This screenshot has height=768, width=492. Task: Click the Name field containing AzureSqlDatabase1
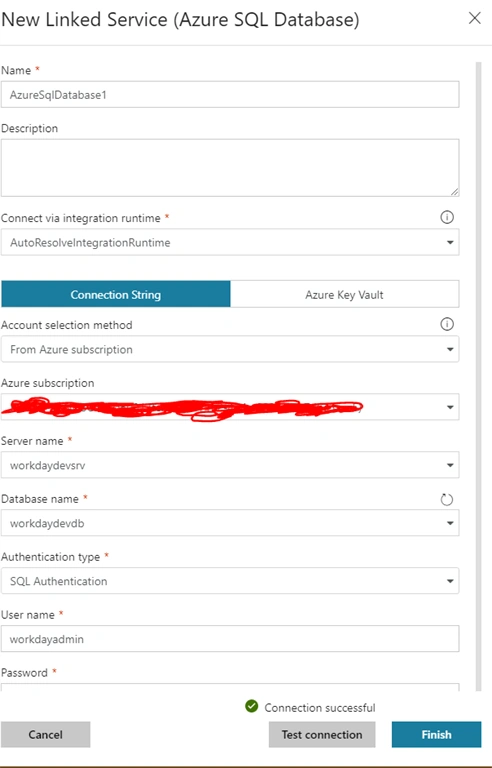pos(230,95)
